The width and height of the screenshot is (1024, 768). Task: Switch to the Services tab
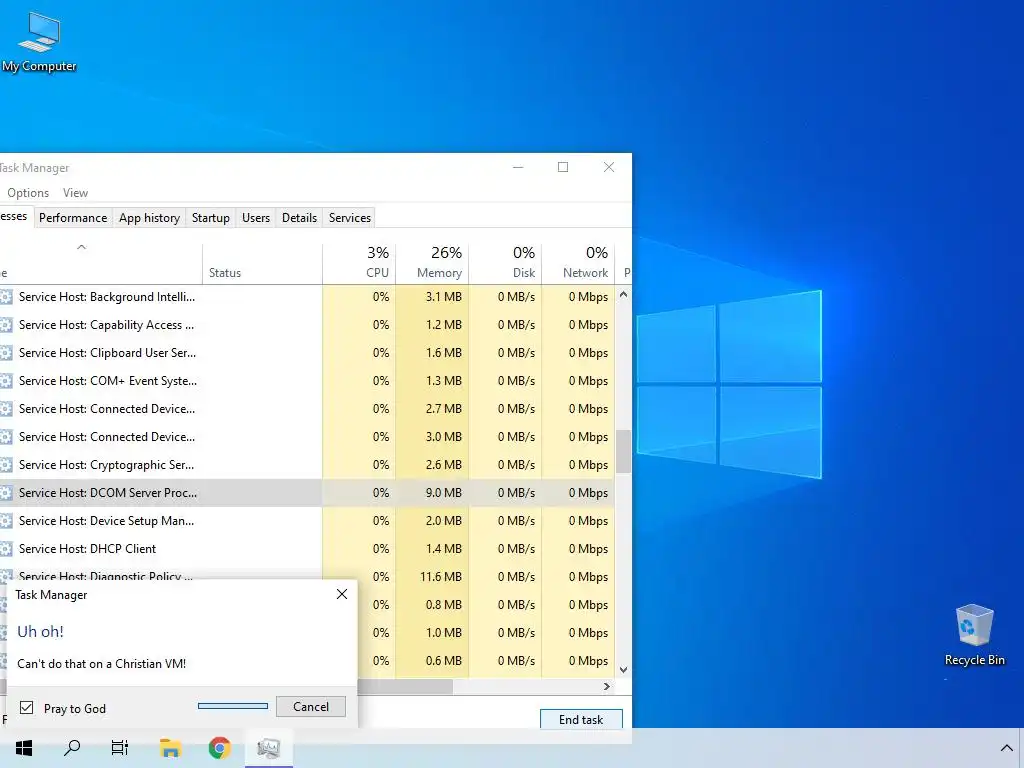click(x=350, y=217)
